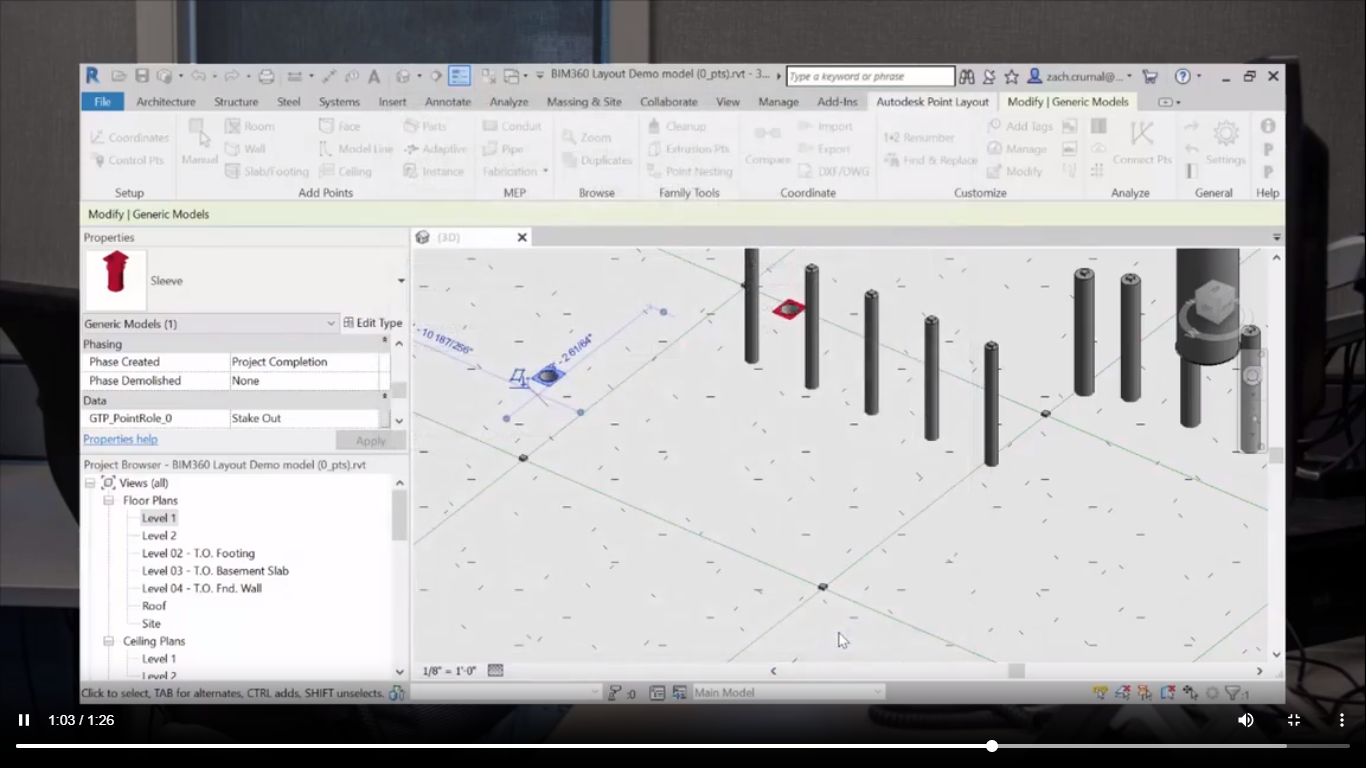Click the Model Line add points tool

pos(355,149)
